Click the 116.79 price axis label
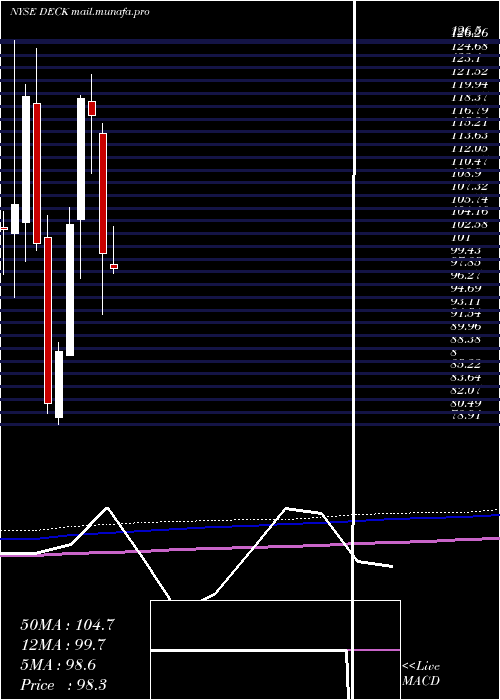Screen dimensions: 500x700 (x=470, y=110)
